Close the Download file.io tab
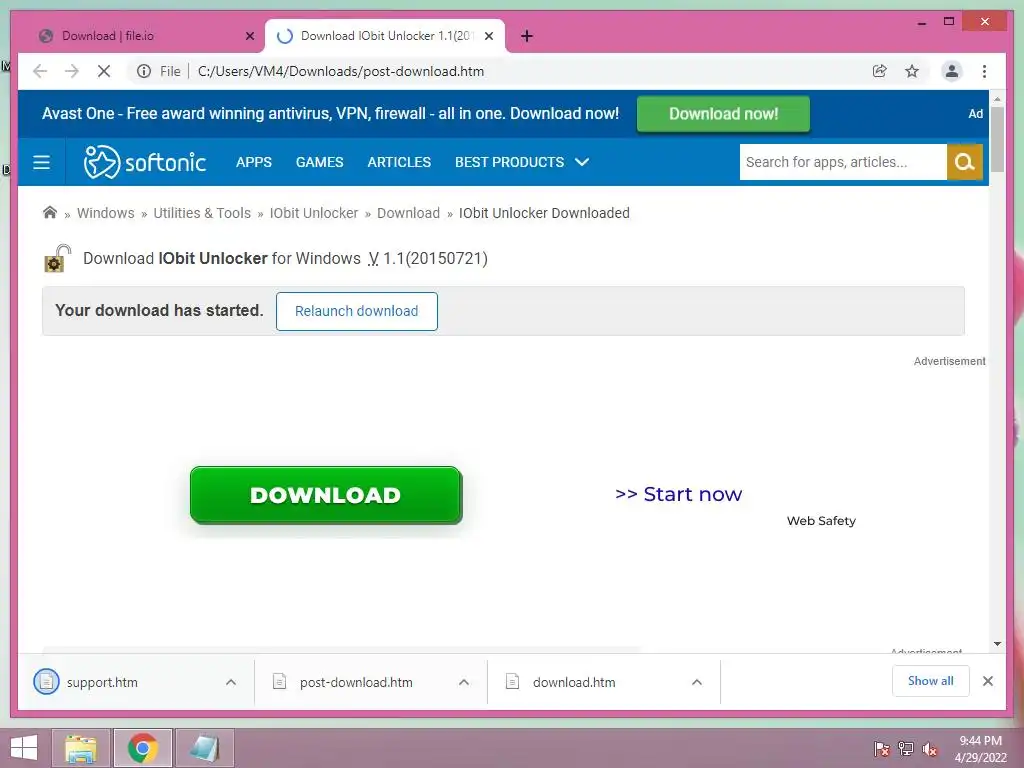1024x768 pixels. (x=249, y=36)
